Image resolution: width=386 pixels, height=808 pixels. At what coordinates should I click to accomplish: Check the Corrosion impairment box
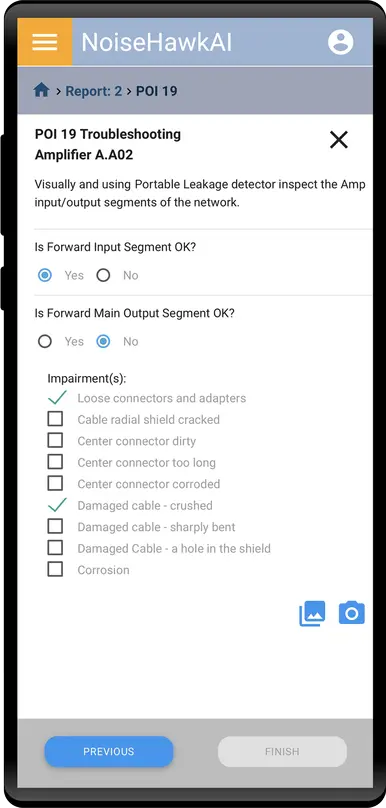tap(55, 569)
